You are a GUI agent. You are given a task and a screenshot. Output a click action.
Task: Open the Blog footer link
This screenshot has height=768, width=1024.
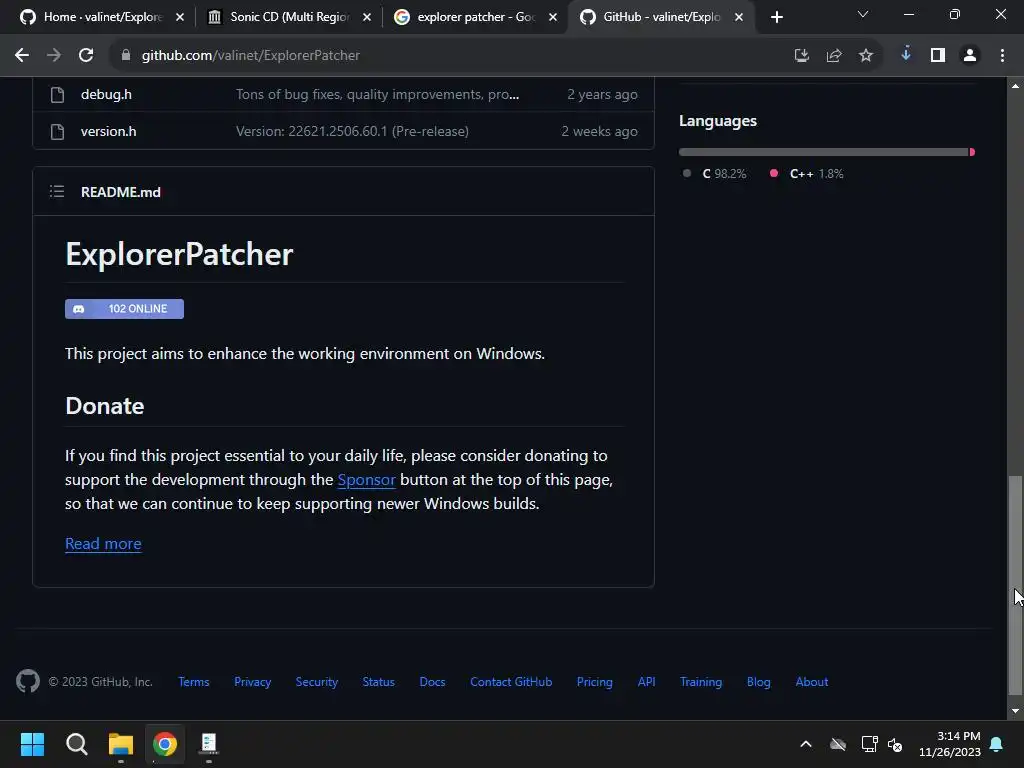759,682
